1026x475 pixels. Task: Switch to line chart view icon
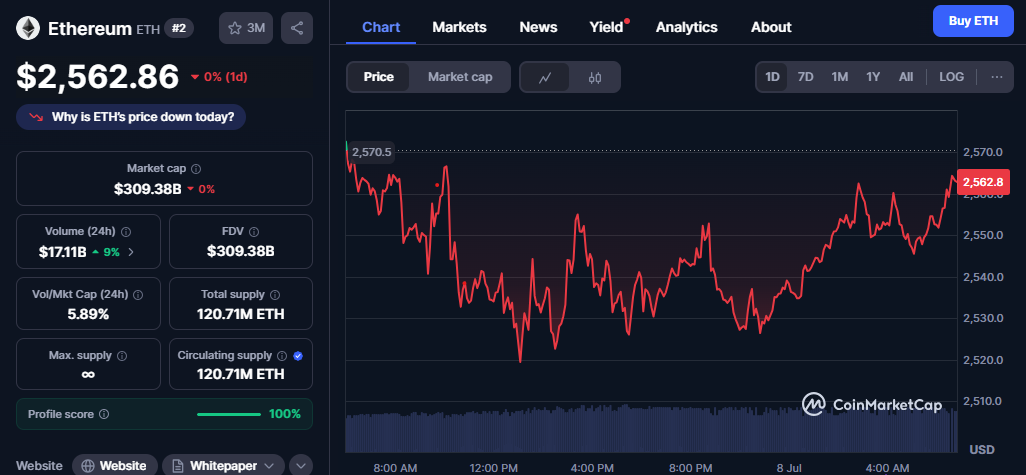click(x=544, y=77)
